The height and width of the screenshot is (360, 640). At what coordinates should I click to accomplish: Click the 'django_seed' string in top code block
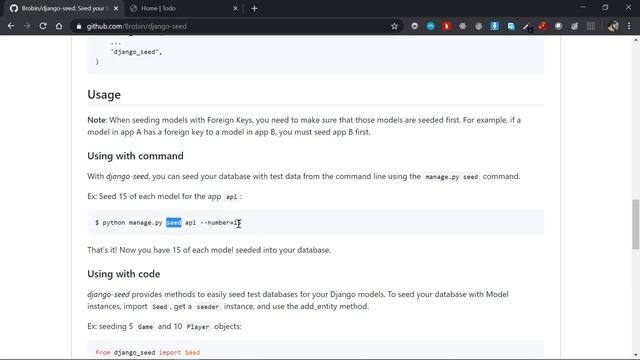coord(136,52)
